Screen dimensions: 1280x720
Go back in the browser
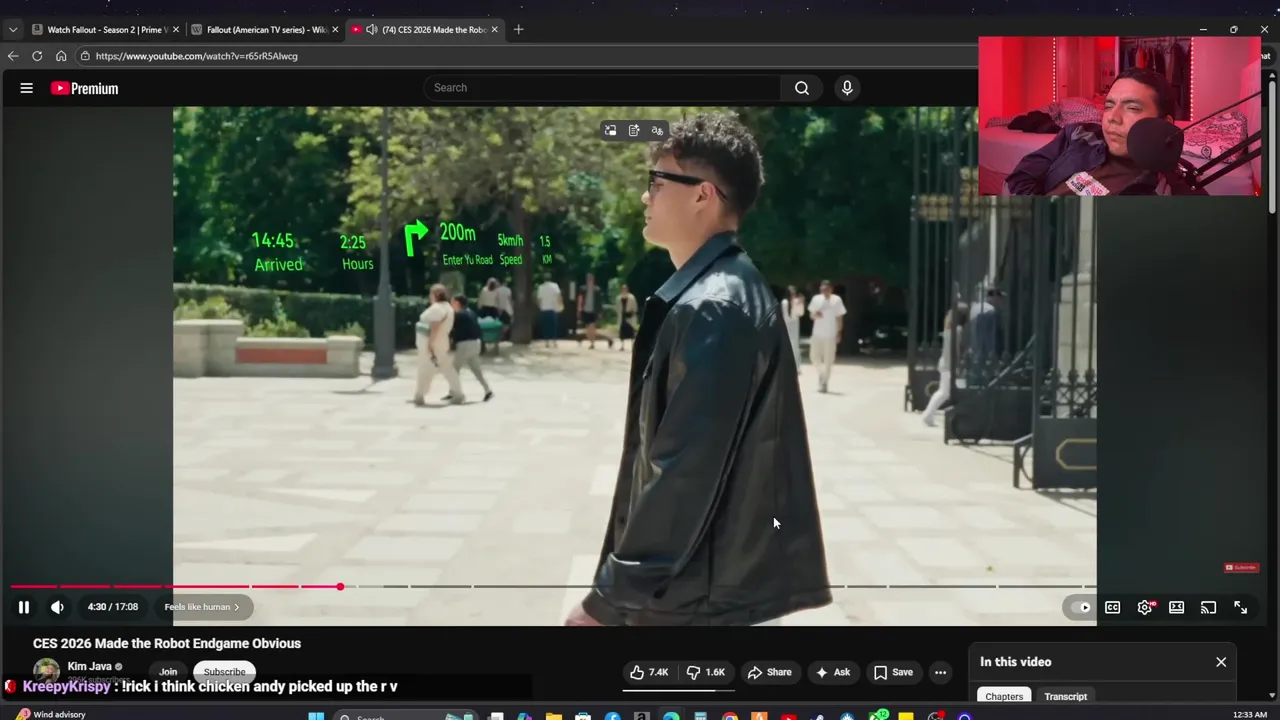tap(13, 56)
